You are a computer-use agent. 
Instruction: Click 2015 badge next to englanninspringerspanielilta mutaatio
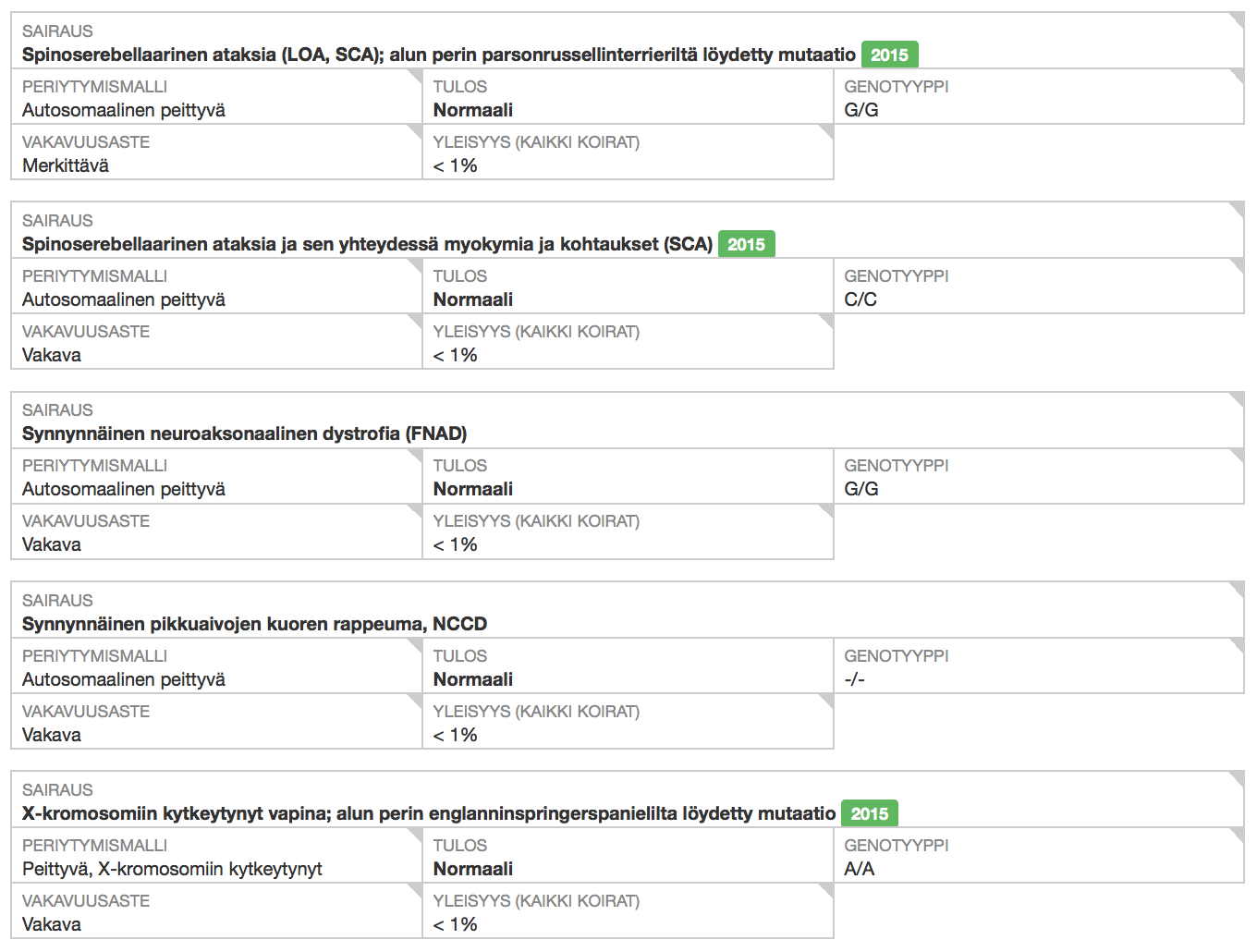(x=869, y=813)
